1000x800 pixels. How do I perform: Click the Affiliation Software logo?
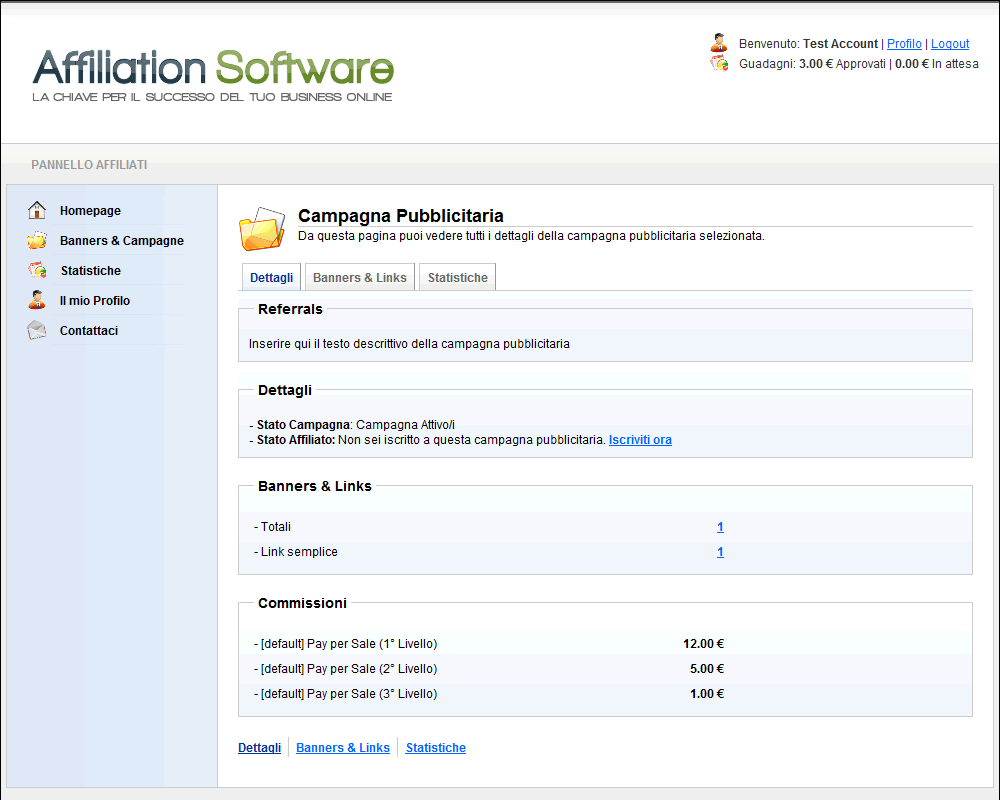click(213, 74)
